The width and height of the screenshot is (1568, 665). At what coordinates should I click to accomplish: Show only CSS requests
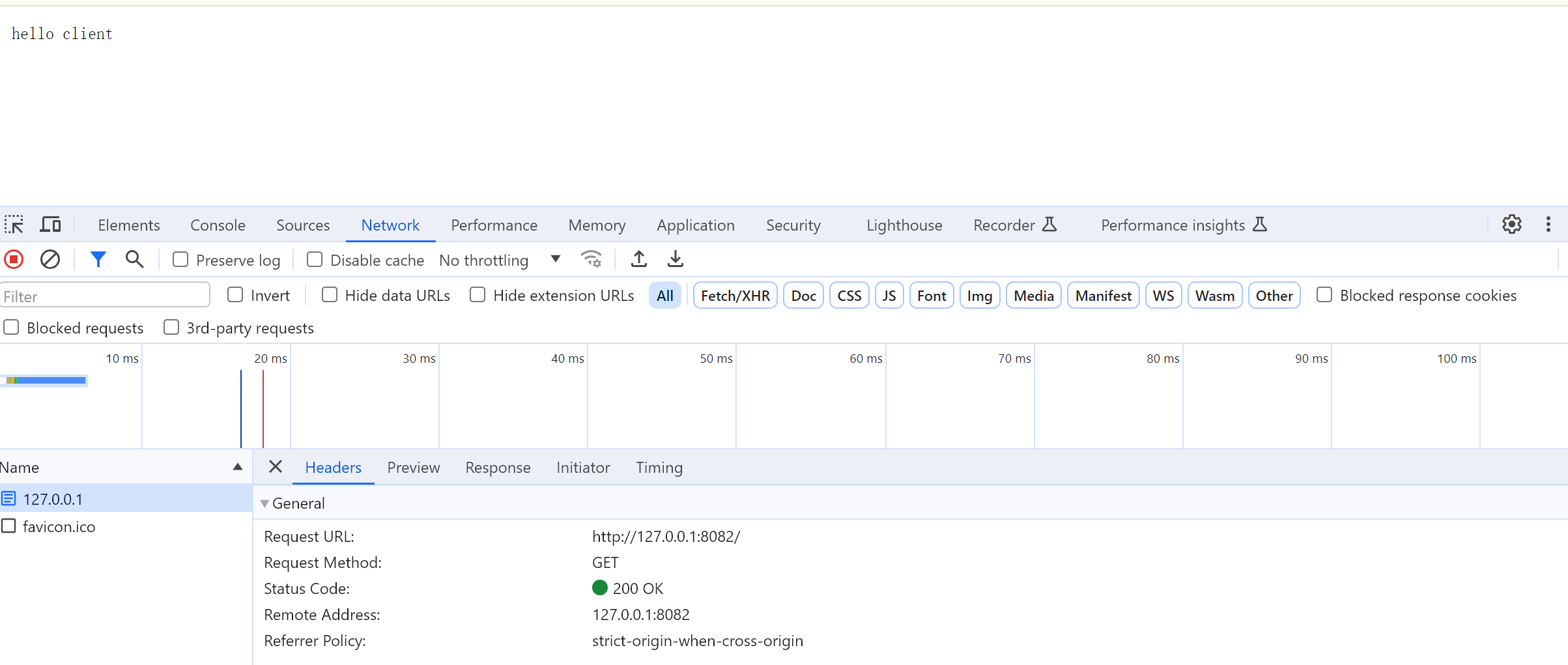(x=849, y=295)
